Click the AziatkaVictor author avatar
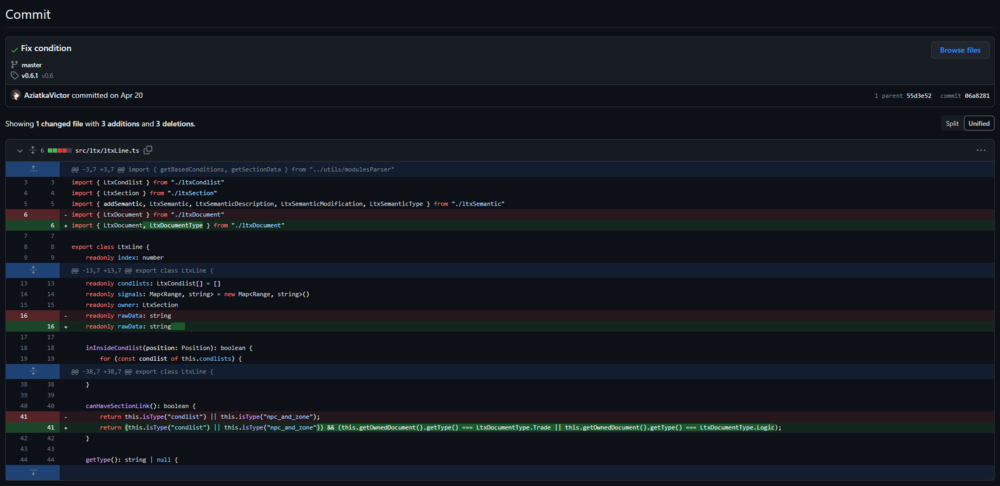The height and width of the screenshot is (486, 1000). [15, 95]
